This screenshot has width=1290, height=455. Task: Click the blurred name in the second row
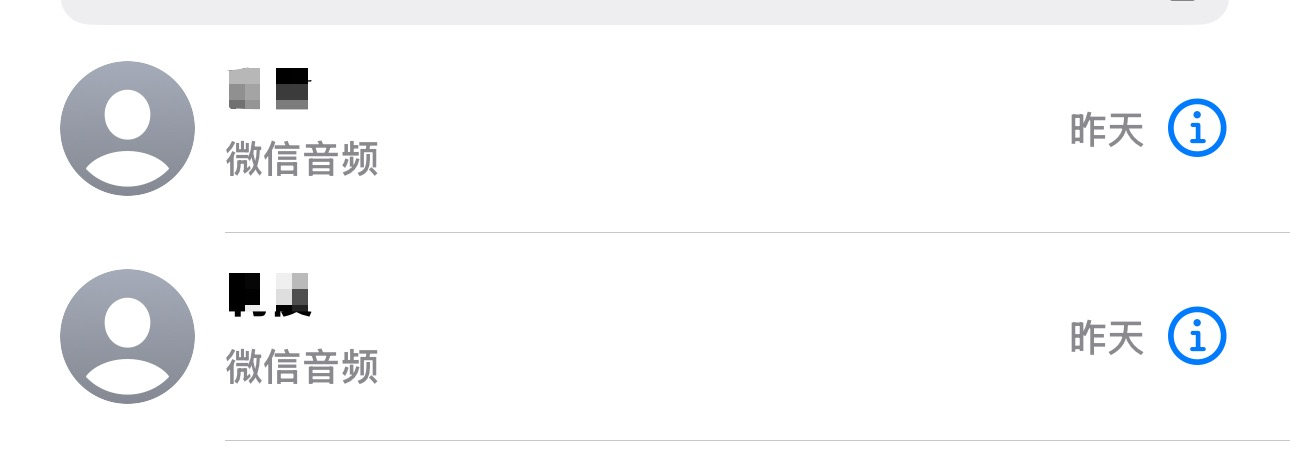point(269,294)
